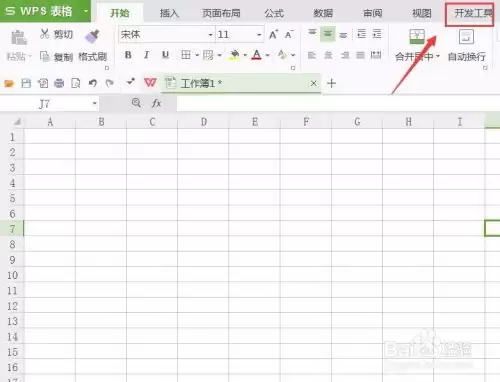This screenshot has height=382, width=500.
Task: Select column D header
Action: tap(203, 122)
